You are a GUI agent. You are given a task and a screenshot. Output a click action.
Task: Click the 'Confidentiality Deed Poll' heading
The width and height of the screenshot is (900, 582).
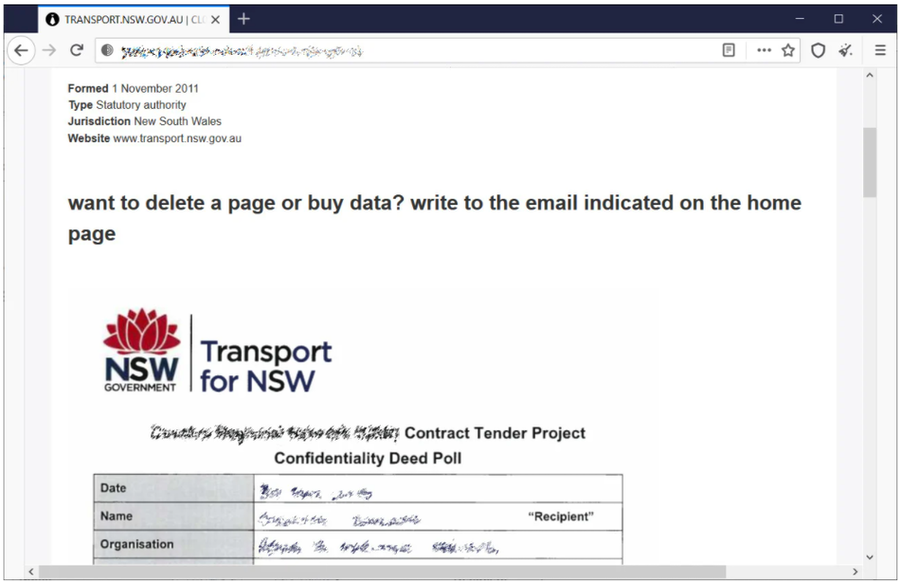[x=368, y=458]
